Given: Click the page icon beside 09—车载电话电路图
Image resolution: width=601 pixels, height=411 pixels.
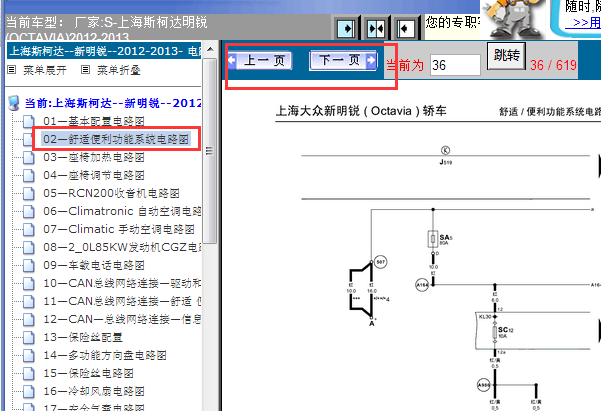Looking at the screenshot, I should 29,265.
